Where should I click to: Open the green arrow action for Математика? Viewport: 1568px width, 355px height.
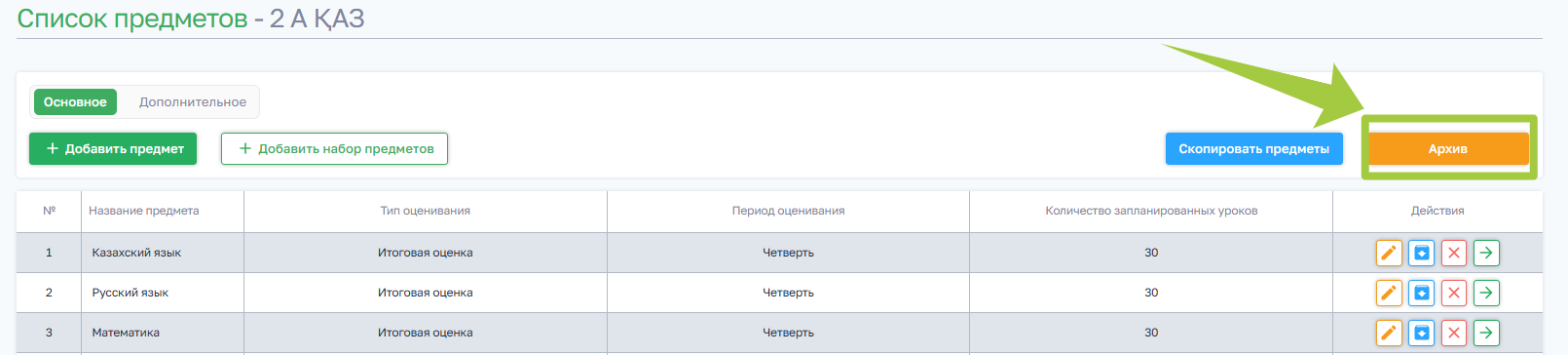(x=1486, y=333)
